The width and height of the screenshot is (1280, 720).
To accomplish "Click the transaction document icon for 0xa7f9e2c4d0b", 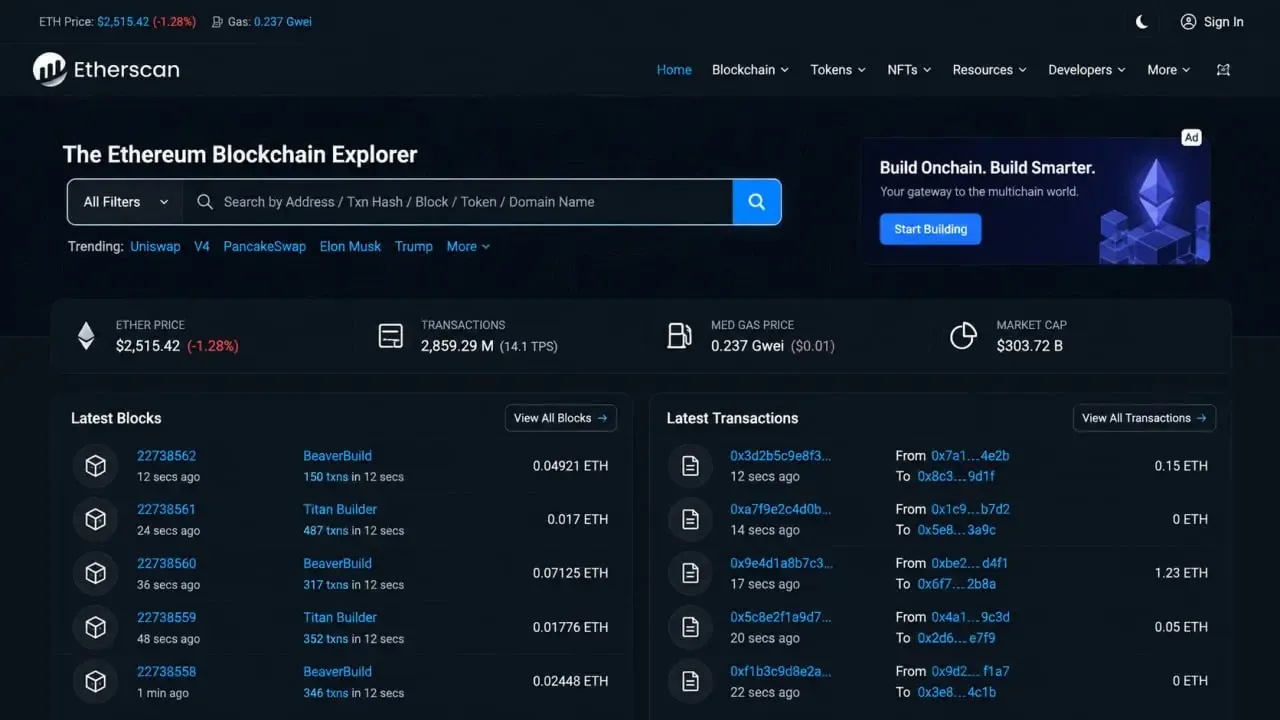I will [x=690, y=520].
